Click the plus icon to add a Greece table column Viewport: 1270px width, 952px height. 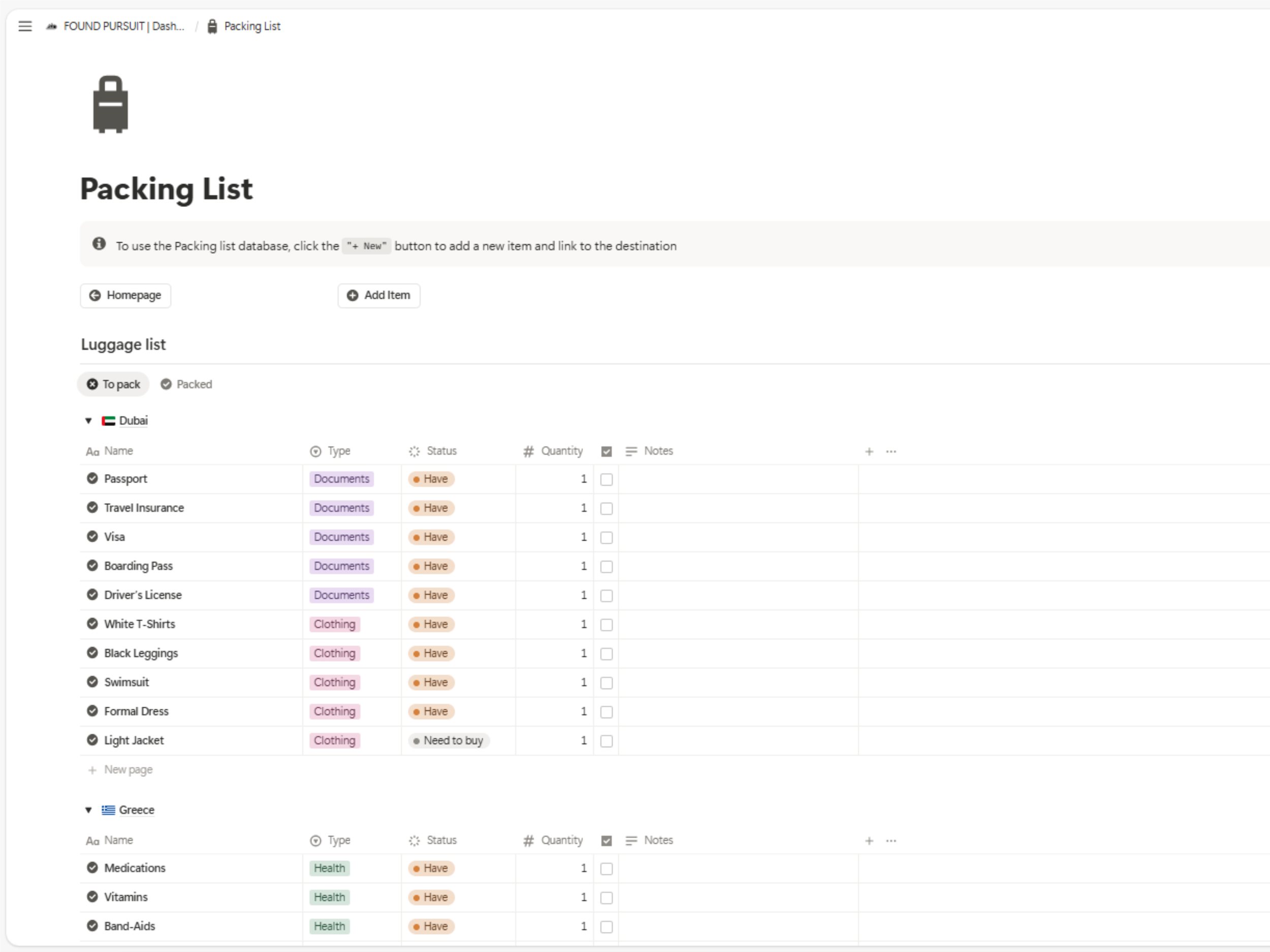click(x=869, y=841)
